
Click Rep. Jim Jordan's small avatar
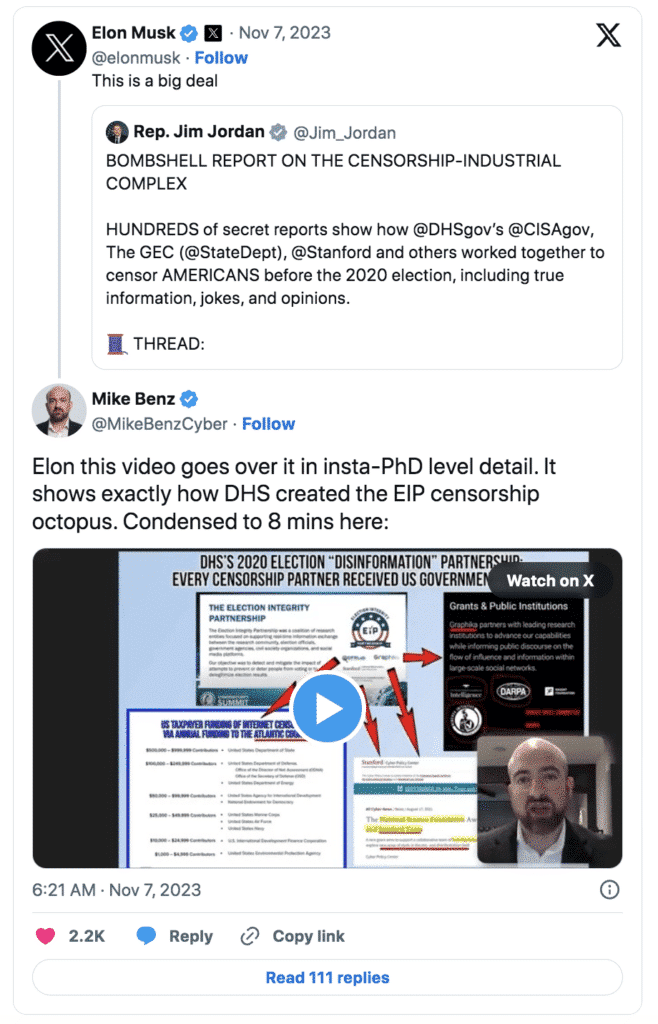pyautogui.click(x=117, y=132)
